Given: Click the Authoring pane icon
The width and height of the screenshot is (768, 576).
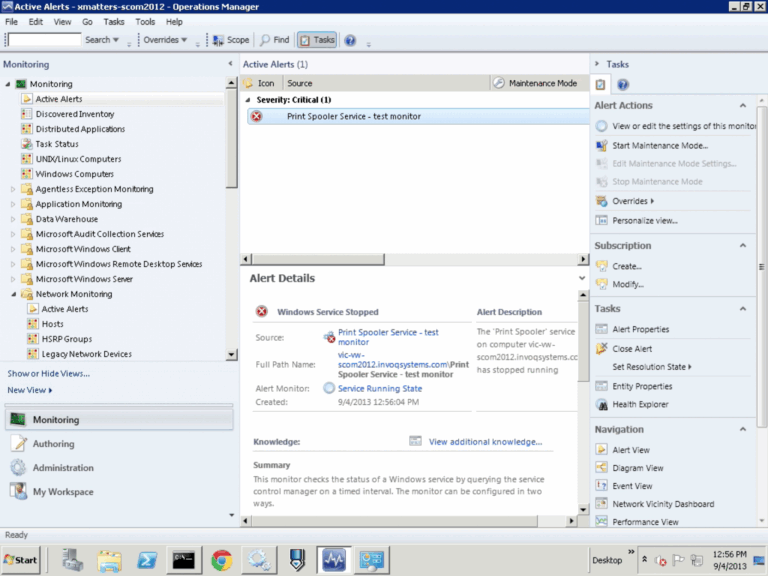Looking at the screenshot, I should (18, 444).
